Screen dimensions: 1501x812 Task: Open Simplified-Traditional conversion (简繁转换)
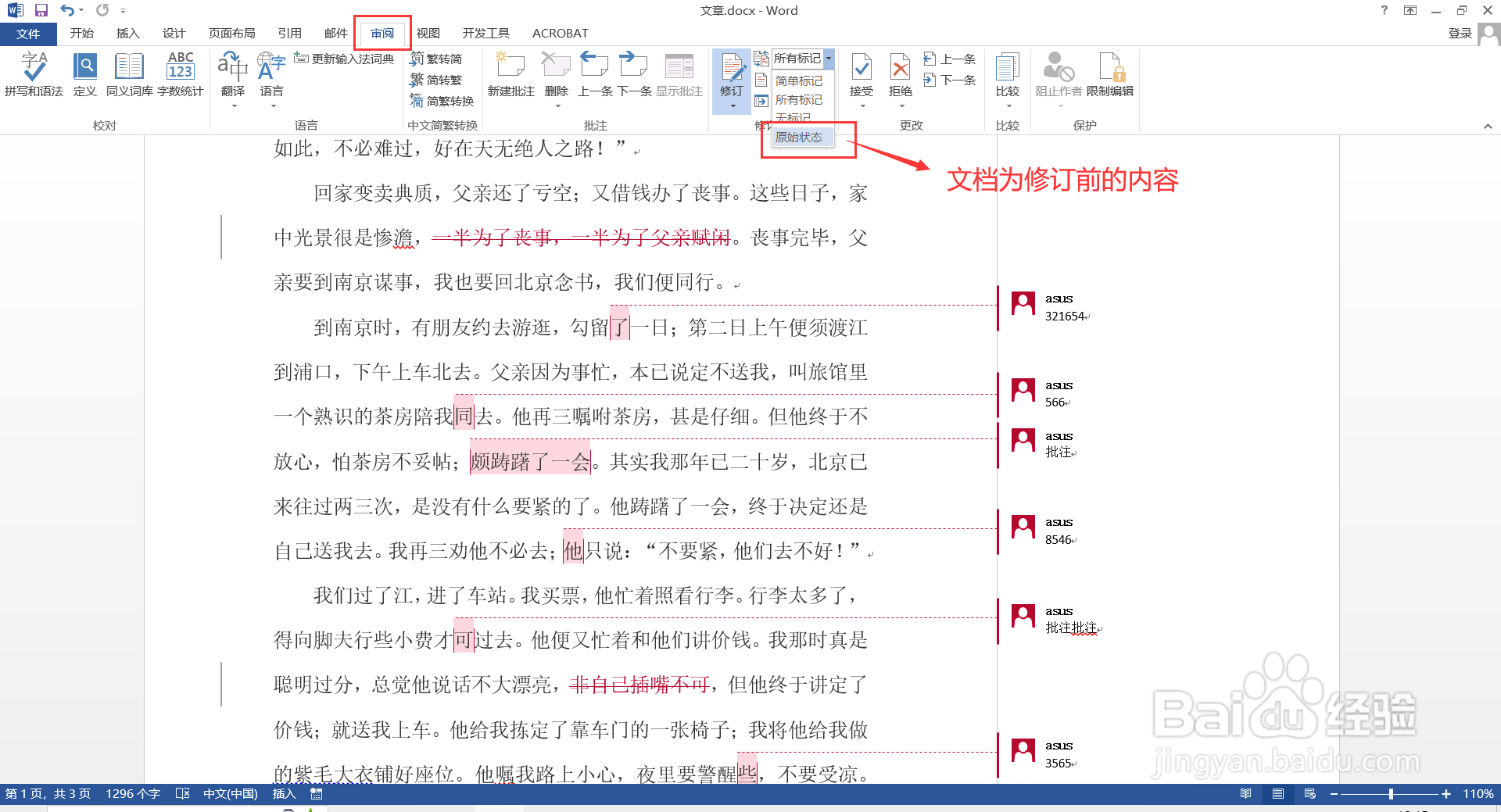click(x=442, y=101)
